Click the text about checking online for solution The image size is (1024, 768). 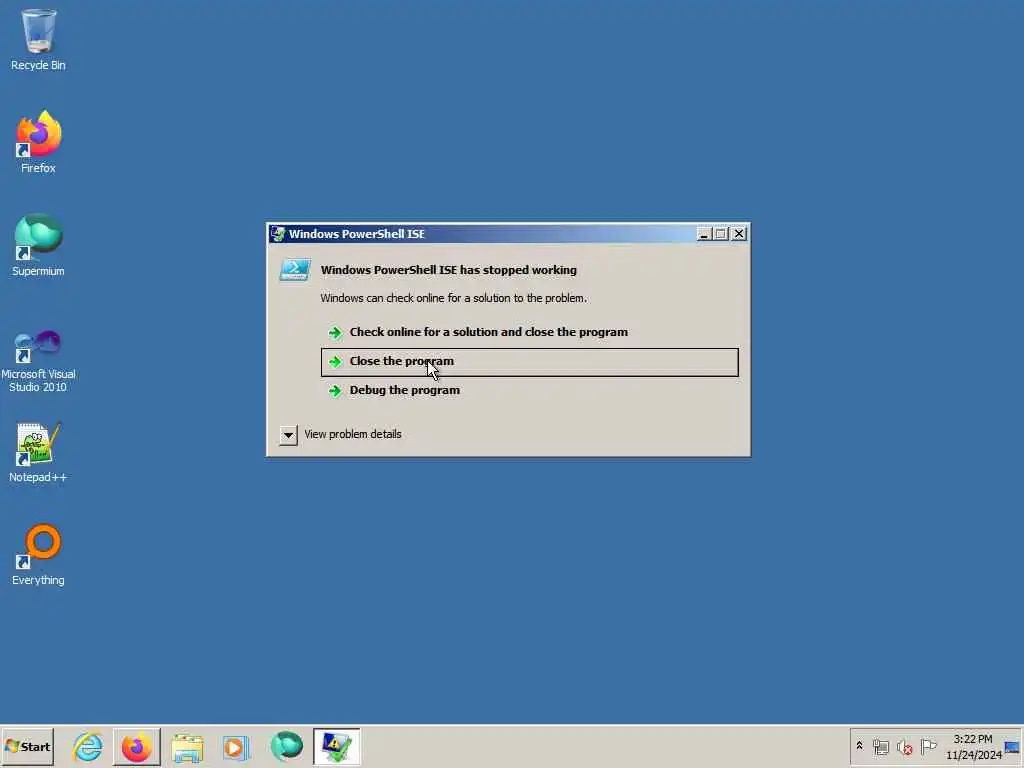point(453,298)
